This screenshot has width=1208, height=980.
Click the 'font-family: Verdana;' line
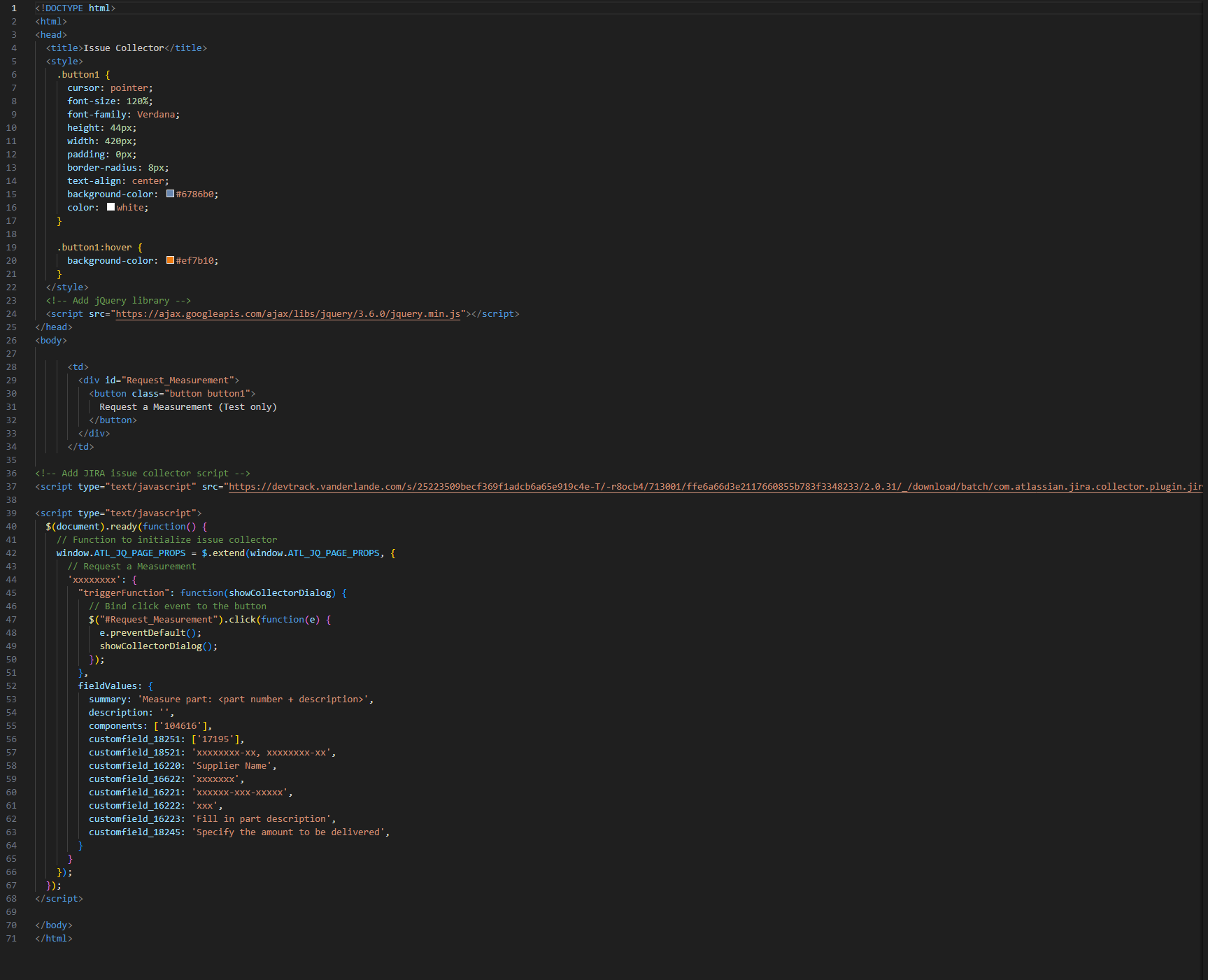click(124, 115)
